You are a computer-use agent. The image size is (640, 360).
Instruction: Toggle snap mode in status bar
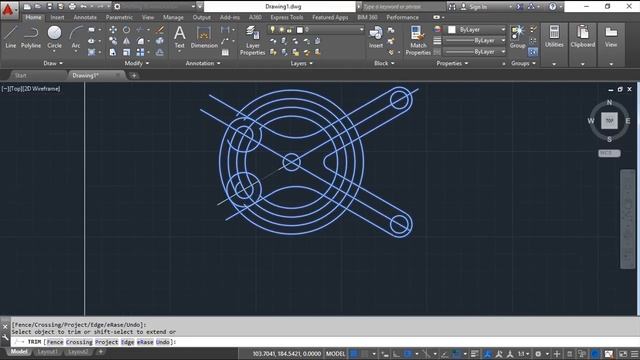[365, 354]
